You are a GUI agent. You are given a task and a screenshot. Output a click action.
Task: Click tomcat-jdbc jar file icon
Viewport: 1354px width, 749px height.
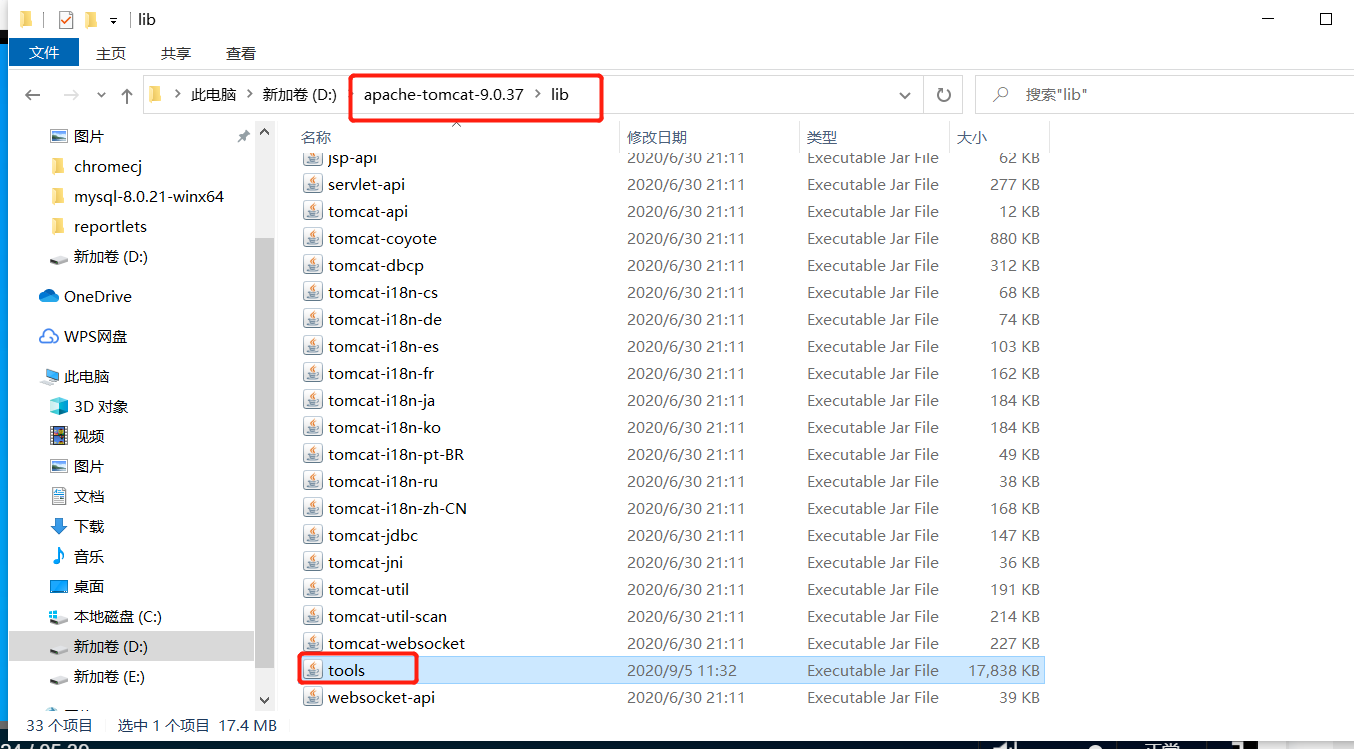tap(313, 535)
